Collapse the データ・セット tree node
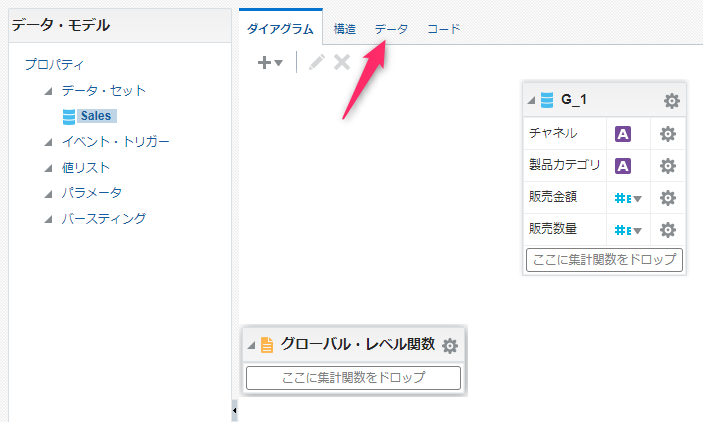703x422 pixels. [x=48, y=91]
